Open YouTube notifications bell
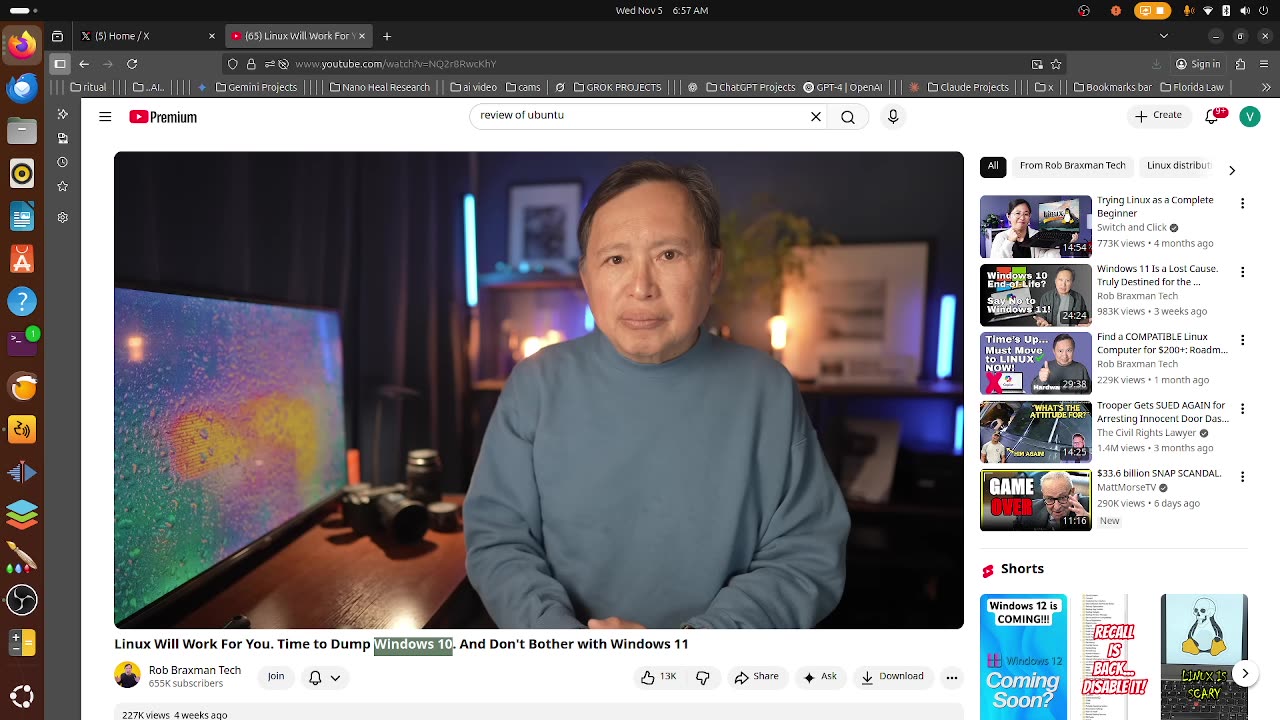The image size is (1280, 720). pos(1213,116)
